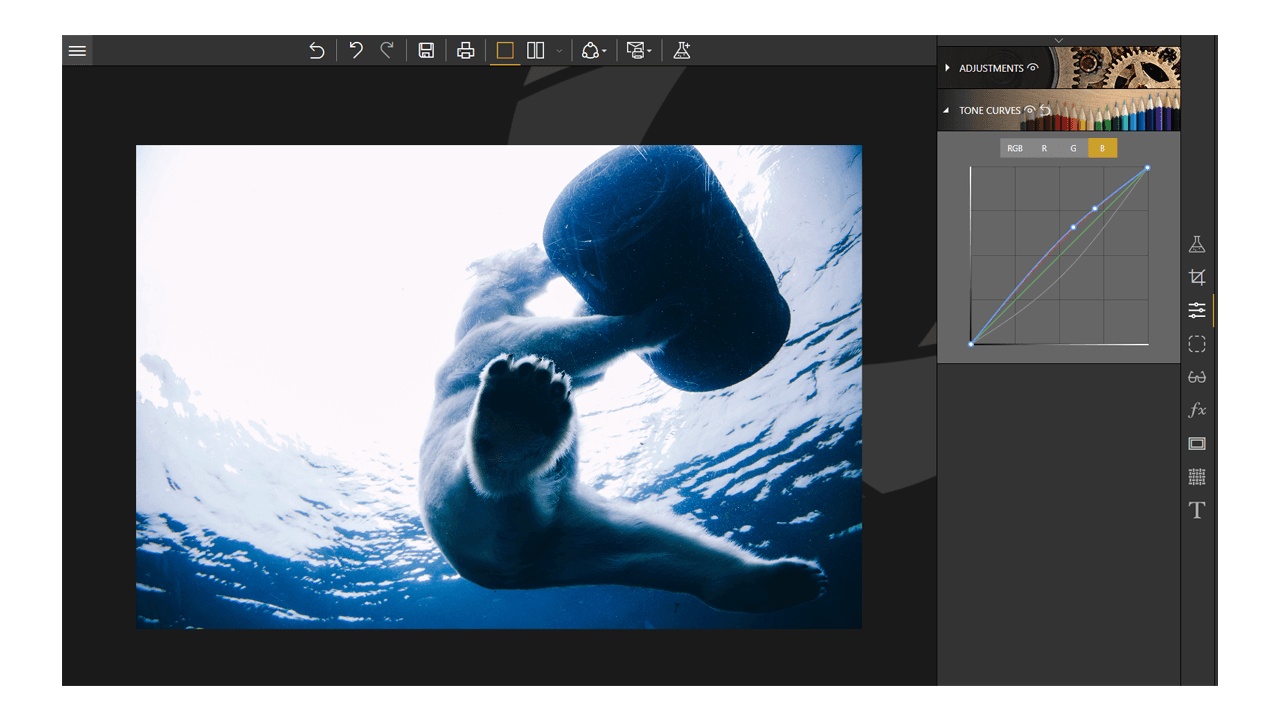Open the hamburger menu

(77, 50)
